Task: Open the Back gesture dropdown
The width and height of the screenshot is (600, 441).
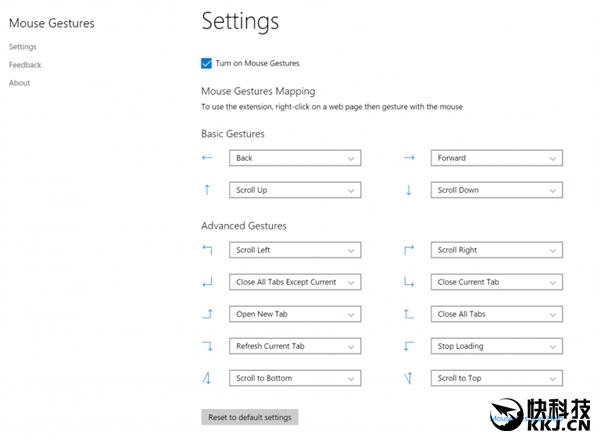Action: 295,158
